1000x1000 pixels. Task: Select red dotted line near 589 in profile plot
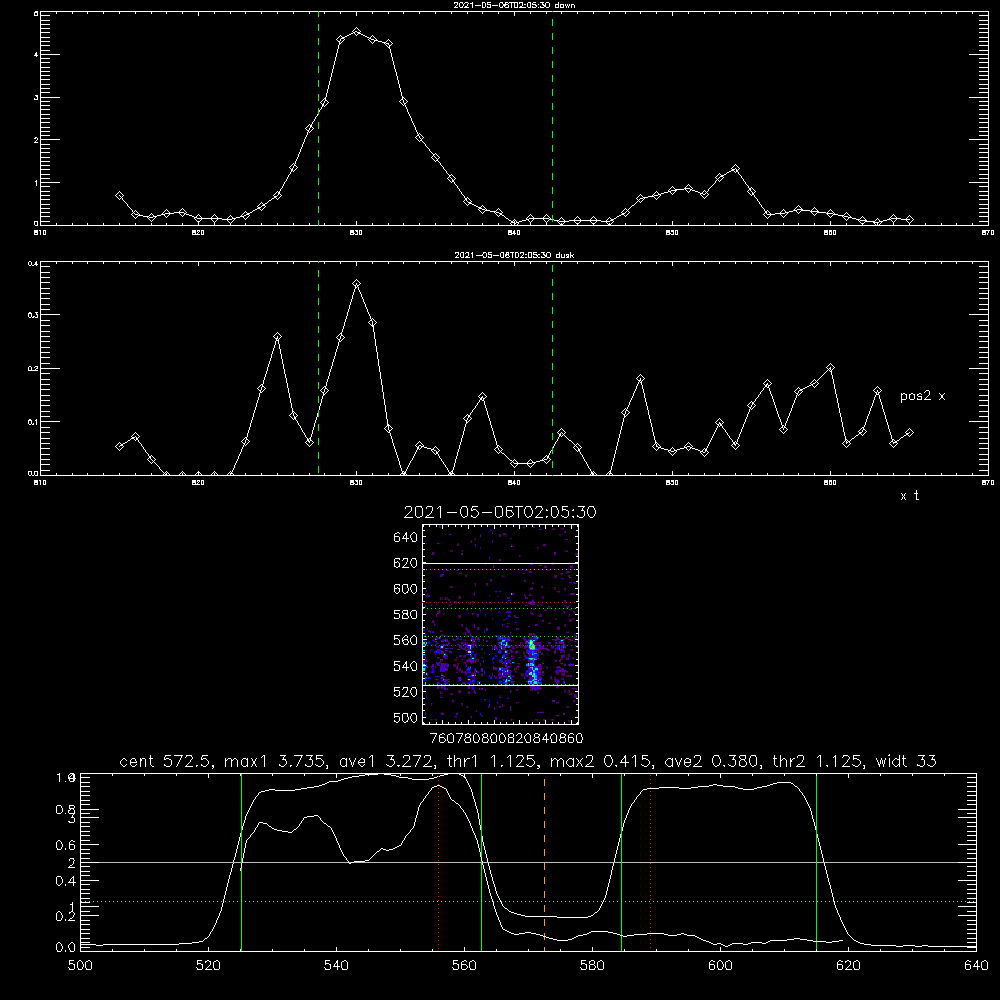pyautogui.click(x=651, y=862)
